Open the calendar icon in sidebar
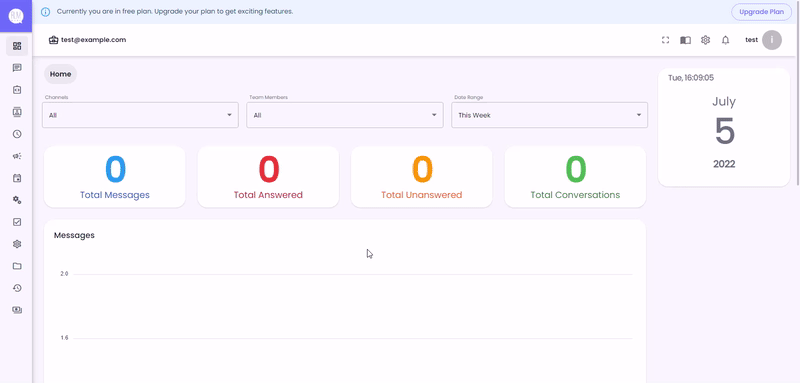The image size is (800, 383). [x=17, y=178]
